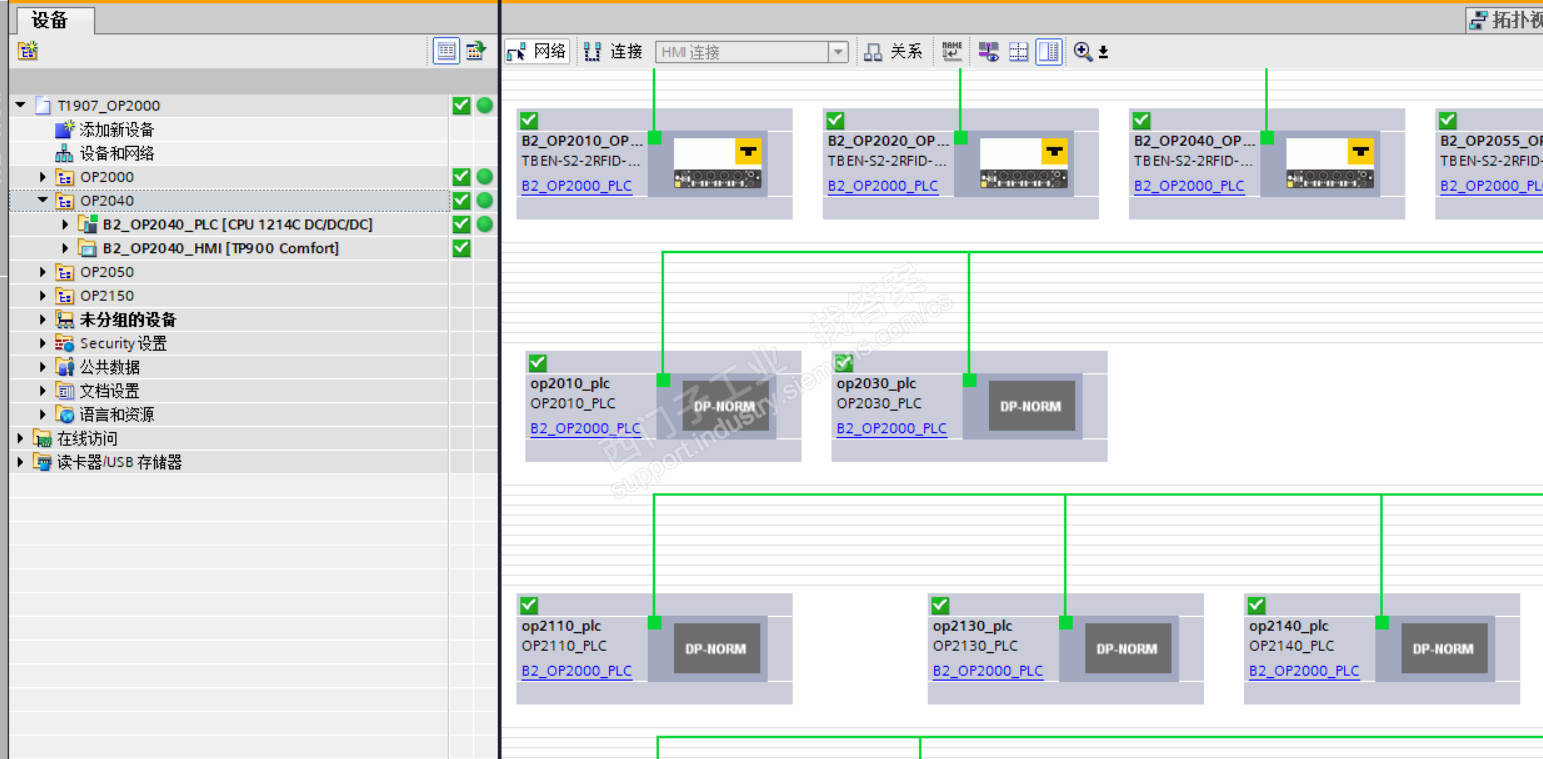1543x759 pixels.
Task: Expand the OP2050 group
Action: (43, 272)
